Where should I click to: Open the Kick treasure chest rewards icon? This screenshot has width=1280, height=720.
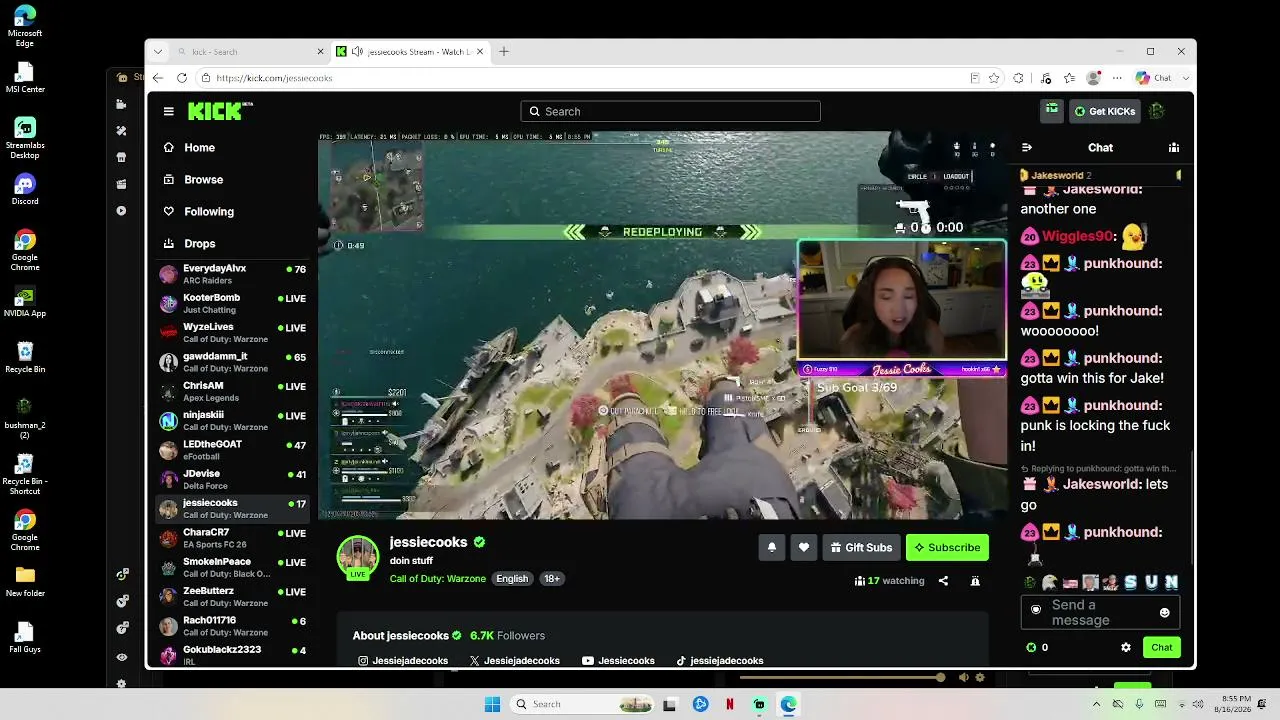[x=1051, y=111]
